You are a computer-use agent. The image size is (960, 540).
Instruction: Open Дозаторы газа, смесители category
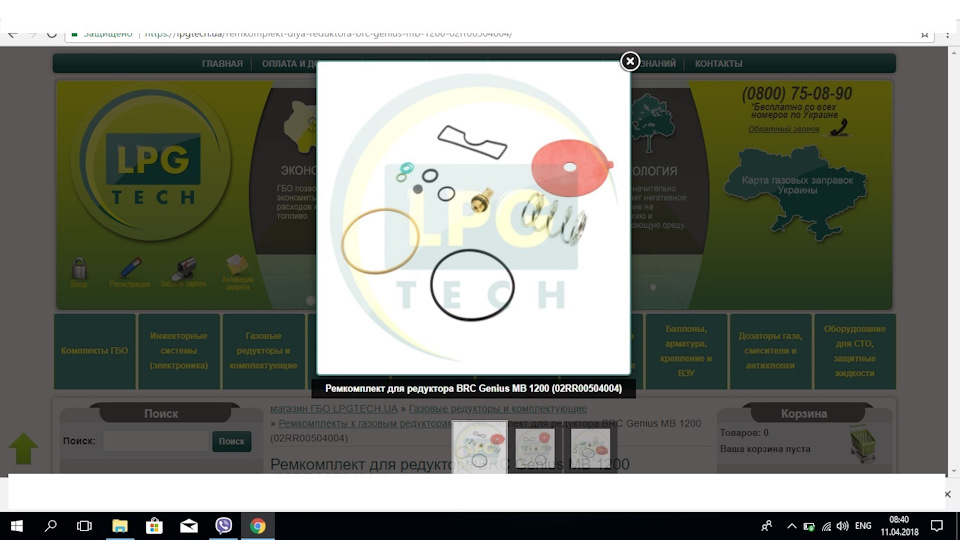tap(770, 351)
